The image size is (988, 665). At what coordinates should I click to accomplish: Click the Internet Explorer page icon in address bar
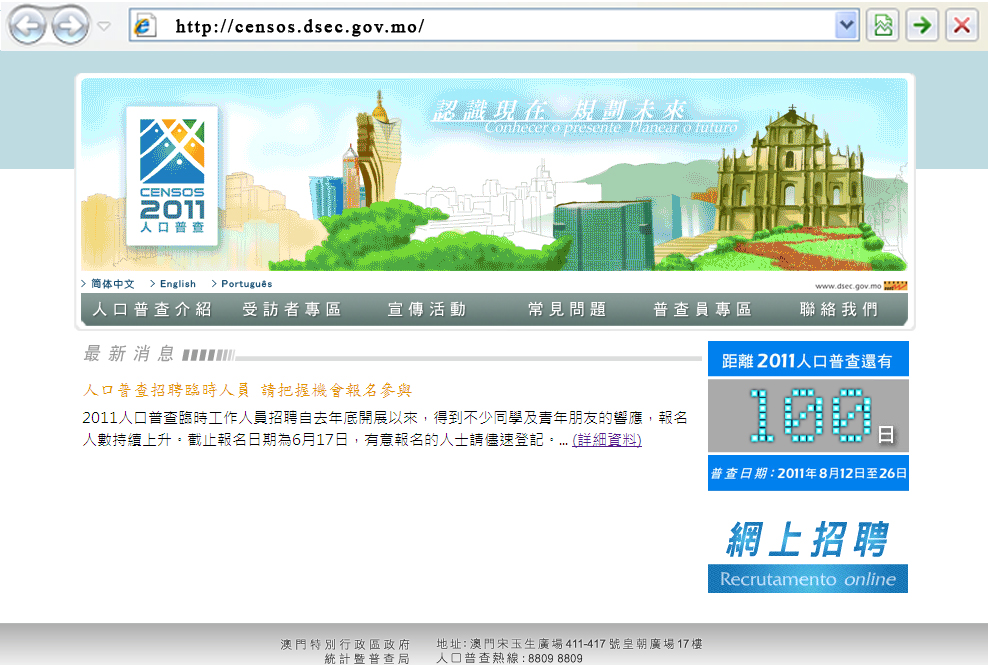pos(146,26)
